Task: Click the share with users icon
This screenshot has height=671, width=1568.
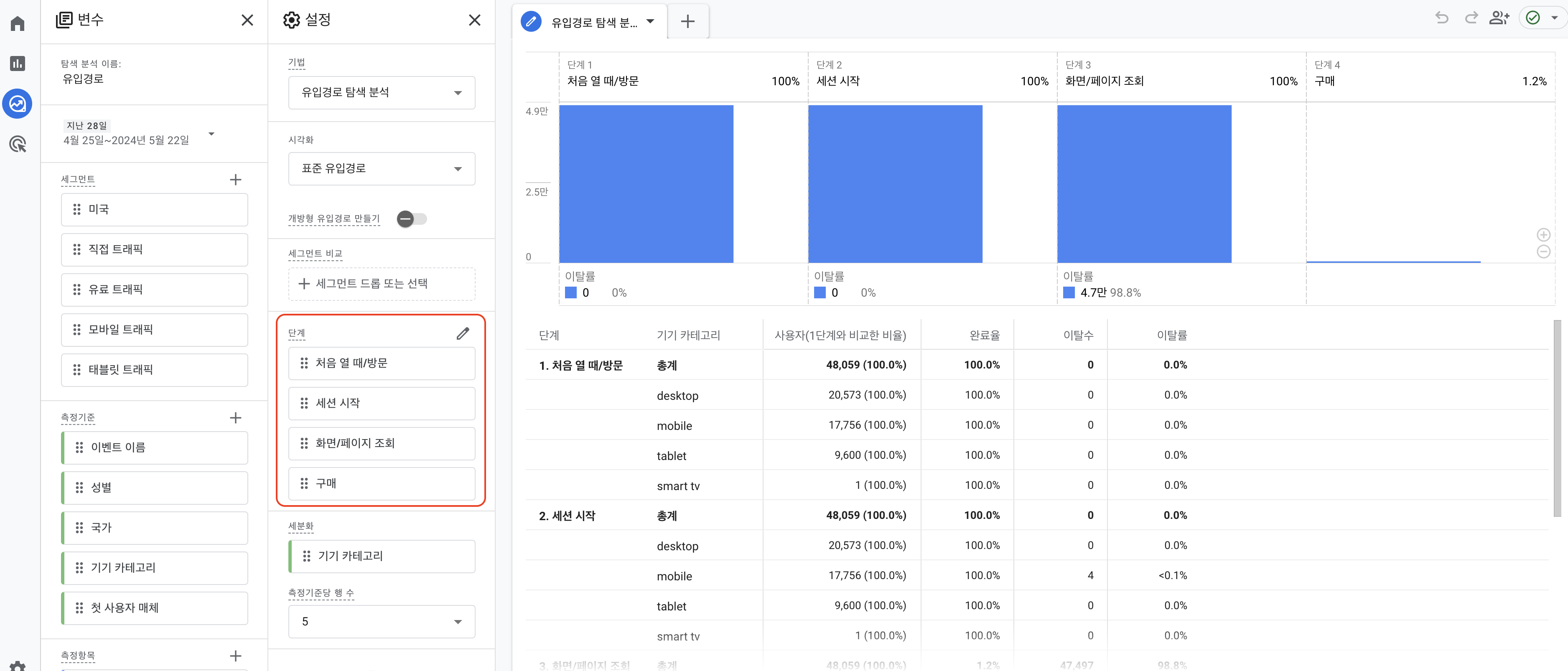Action: tap(1499, 18)
